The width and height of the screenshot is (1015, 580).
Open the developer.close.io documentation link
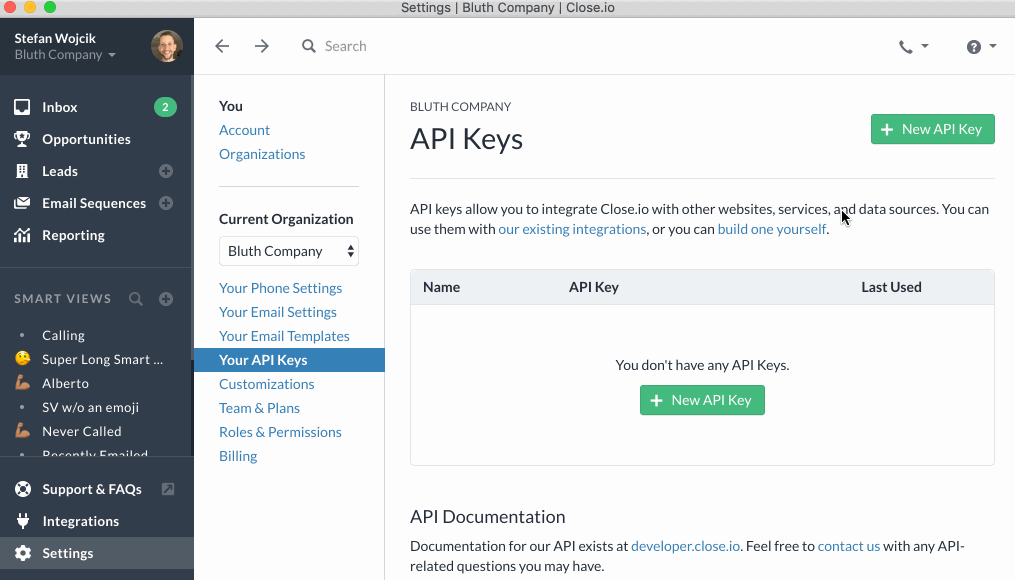pyautogui.click(x=685, y=546)
